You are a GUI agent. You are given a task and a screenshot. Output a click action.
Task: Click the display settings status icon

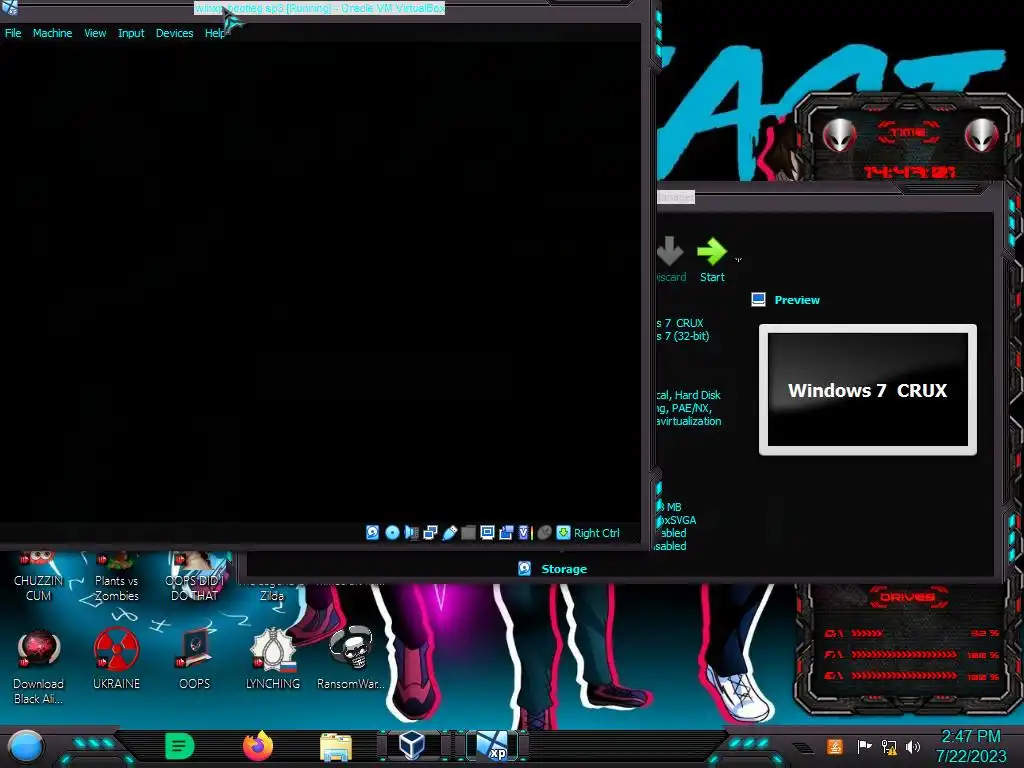[x=487, y=533]
